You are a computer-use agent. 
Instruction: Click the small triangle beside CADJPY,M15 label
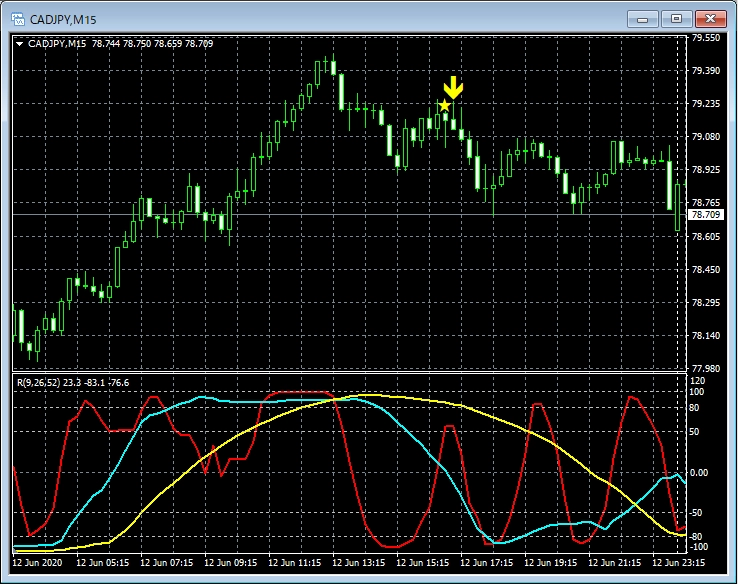(x=19, y=43)
